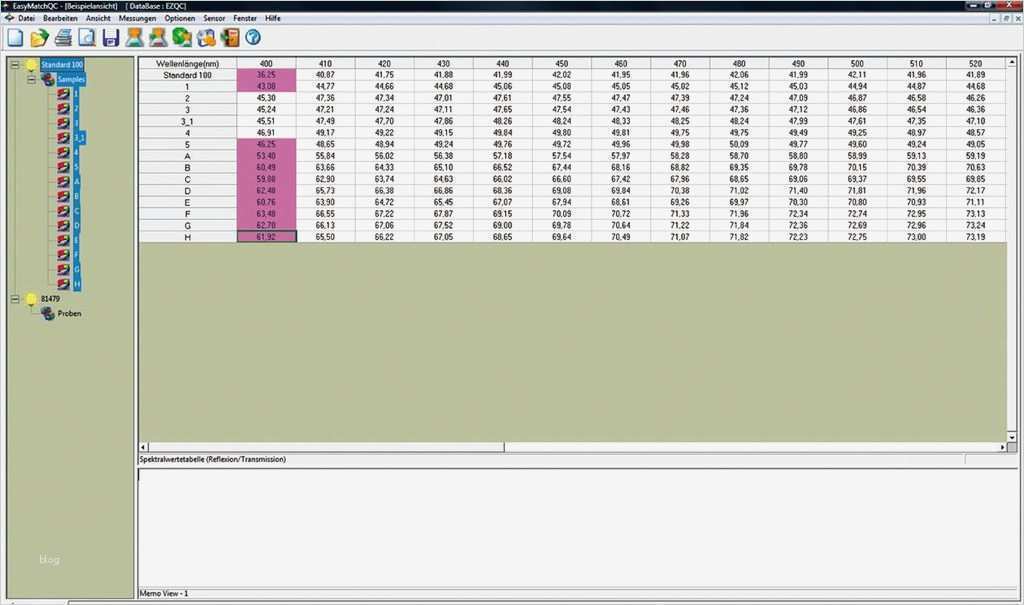Image resolution: width=1024 pixels, height=605 pixels.
Task: Click row header Standard 100 in table
Action: click(x=187, y=75)
